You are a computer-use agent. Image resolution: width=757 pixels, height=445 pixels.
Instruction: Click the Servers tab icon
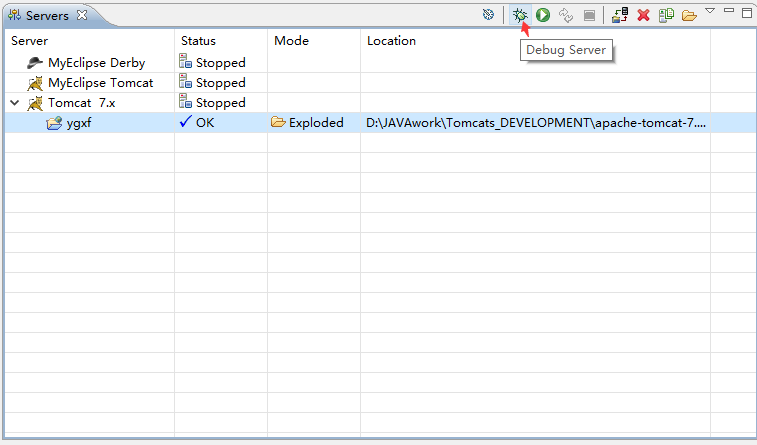14,15
